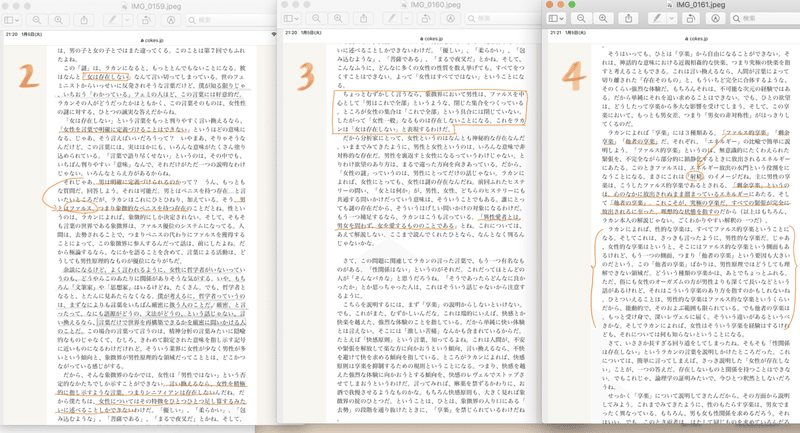The width and height of the screenshot is (800, 433).
Task: Select highlight pen in IMG_0160.jpeg window
Action: pyautogui.click(x=392, y=18)
